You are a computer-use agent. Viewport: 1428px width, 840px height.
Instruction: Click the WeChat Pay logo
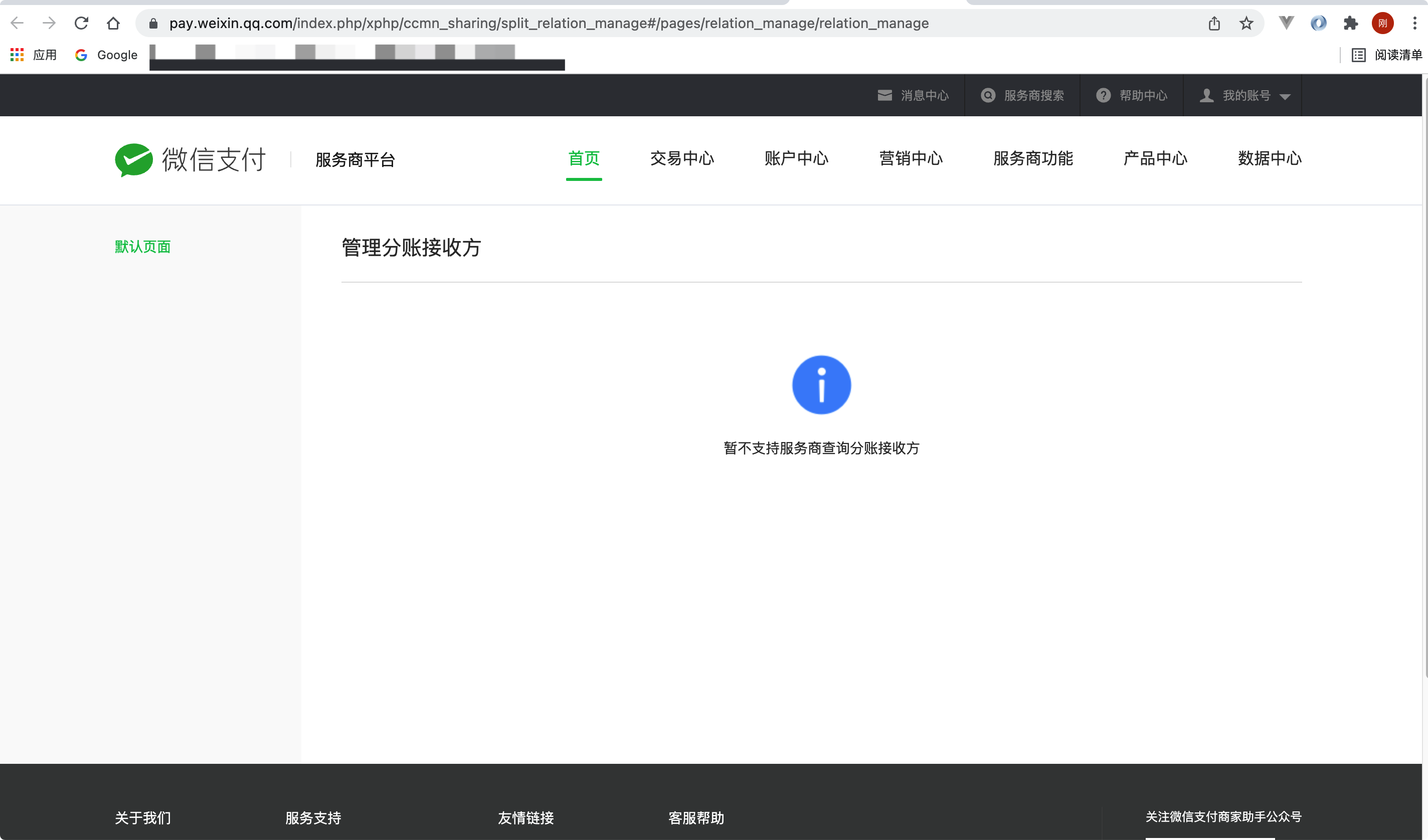191,160
